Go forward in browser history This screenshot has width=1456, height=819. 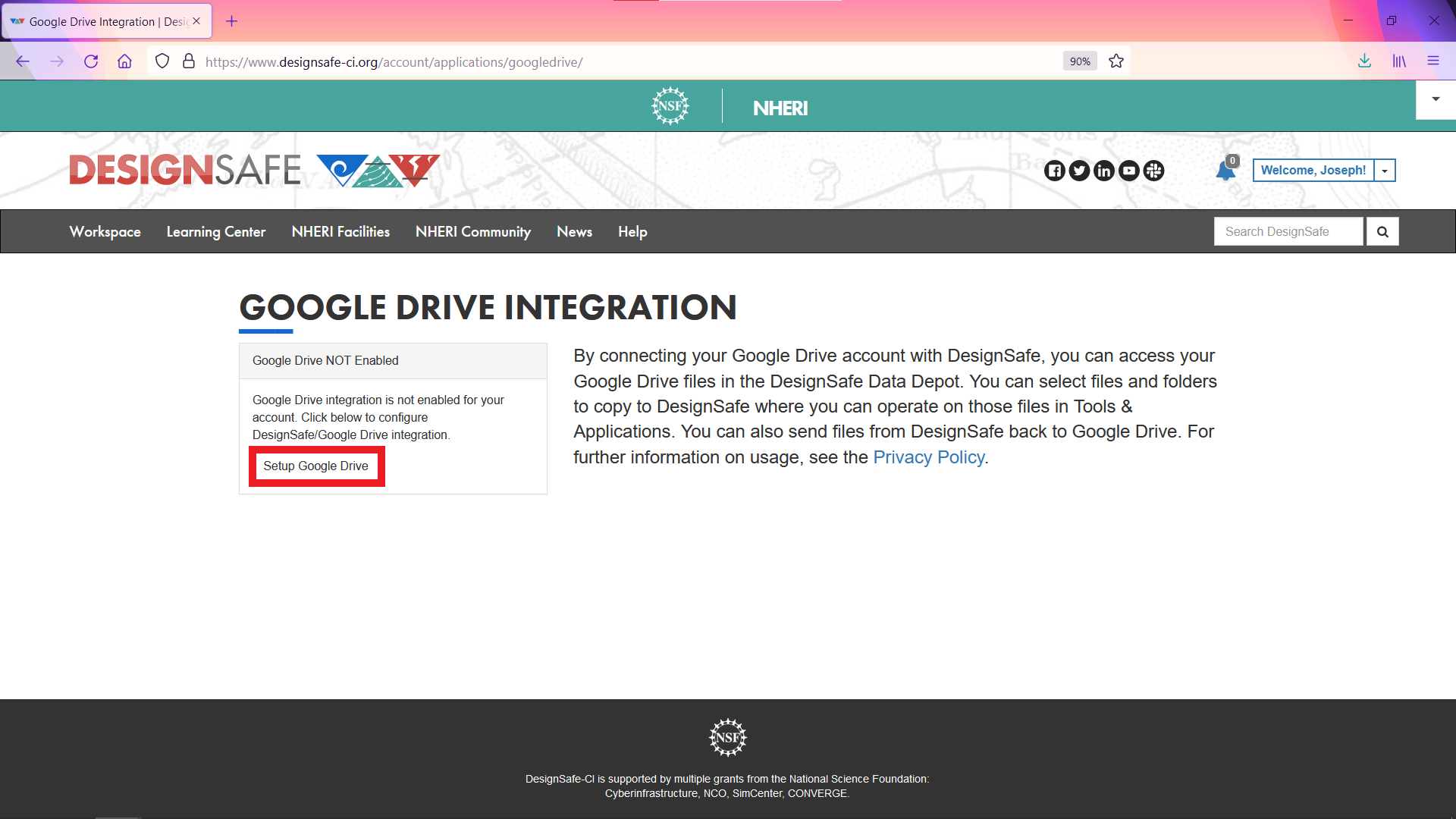(57, 61)
